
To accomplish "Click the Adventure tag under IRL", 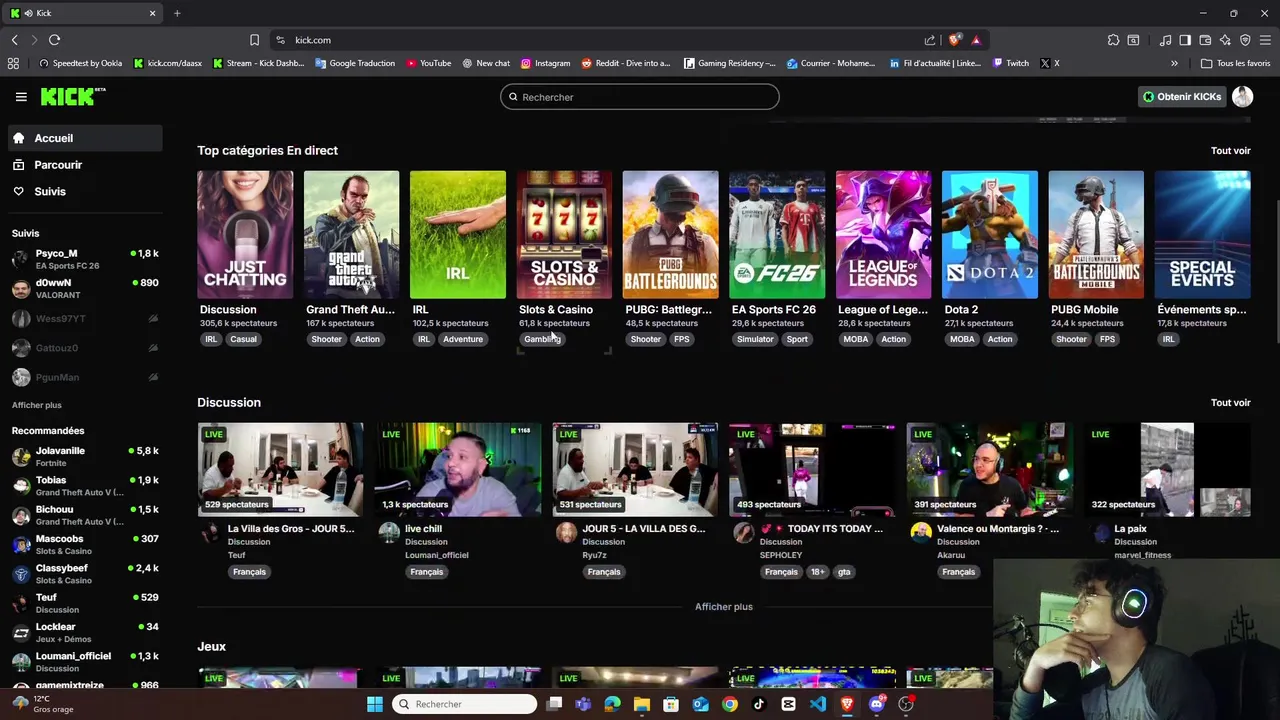I will click(463, 339).
